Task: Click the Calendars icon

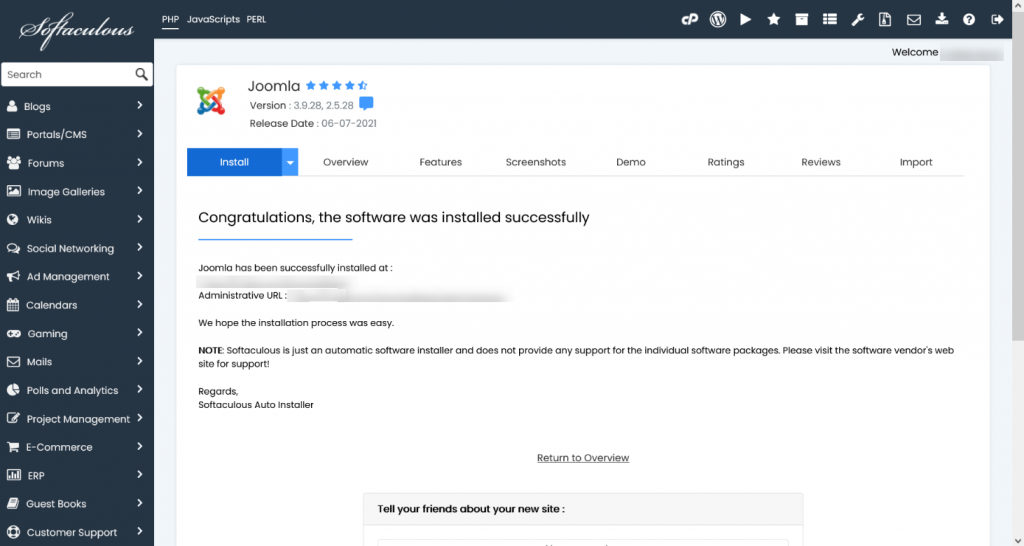Action: 12,305
